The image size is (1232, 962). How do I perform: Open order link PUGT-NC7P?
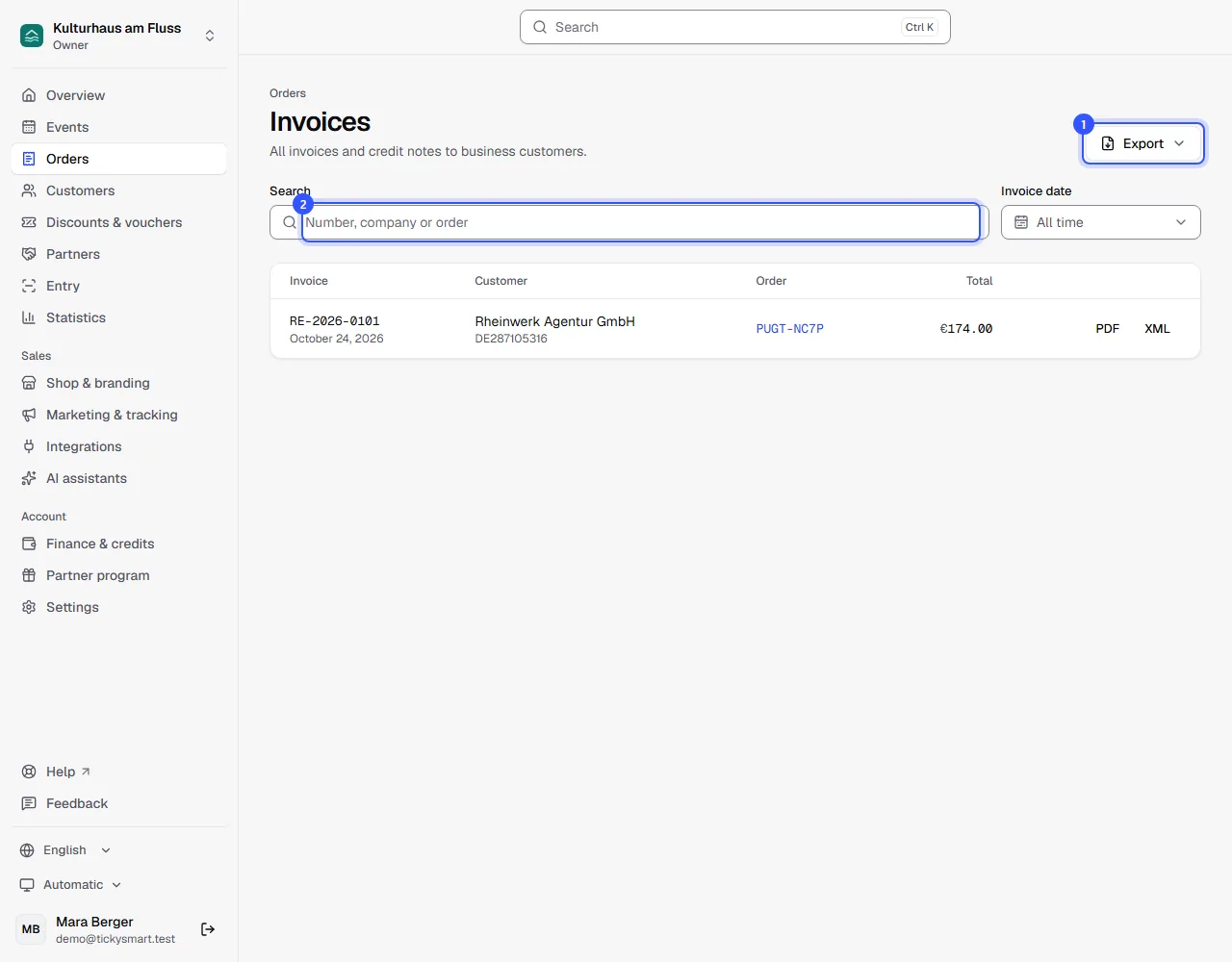(x=789, y=329)
